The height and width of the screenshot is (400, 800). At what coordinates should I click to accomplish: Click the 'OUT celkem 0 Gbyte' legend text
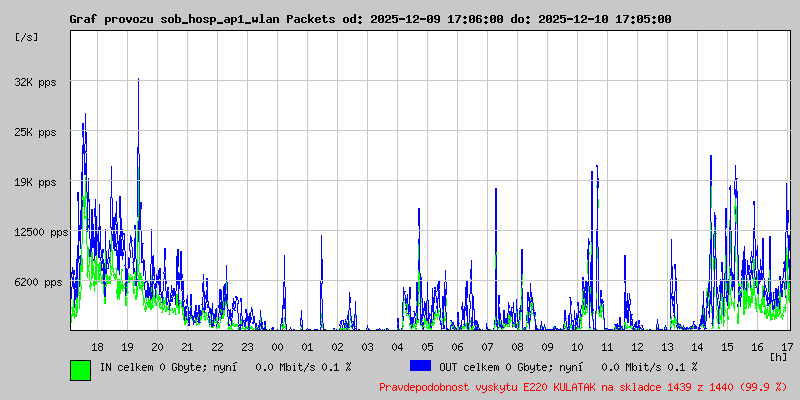pos(491,367)
